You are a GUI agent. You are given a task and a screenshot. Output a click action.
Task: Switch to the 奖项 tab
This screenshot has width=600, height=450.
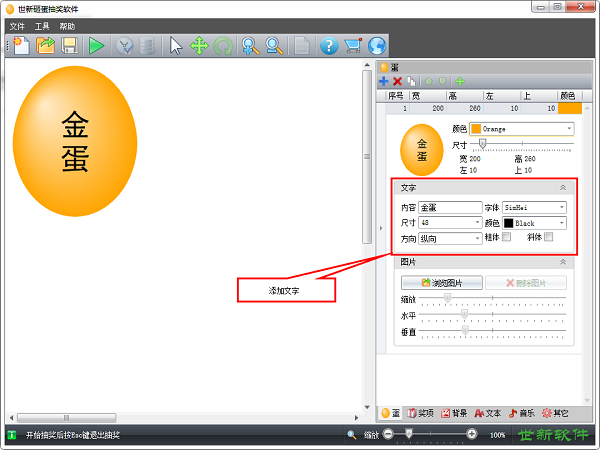pos(421,413)
